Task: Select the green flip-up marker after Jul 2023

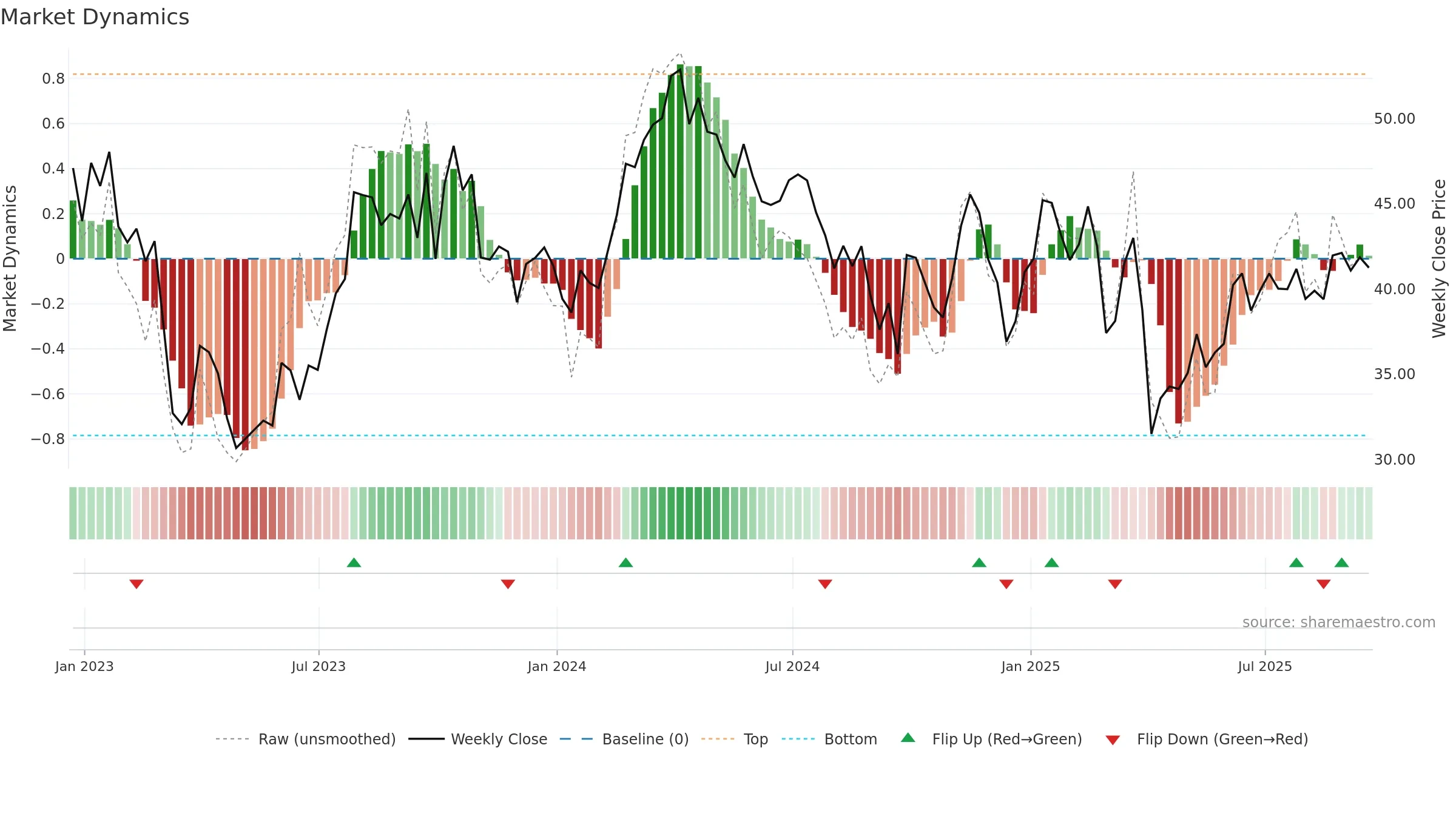Action: [x=354, y=562]
